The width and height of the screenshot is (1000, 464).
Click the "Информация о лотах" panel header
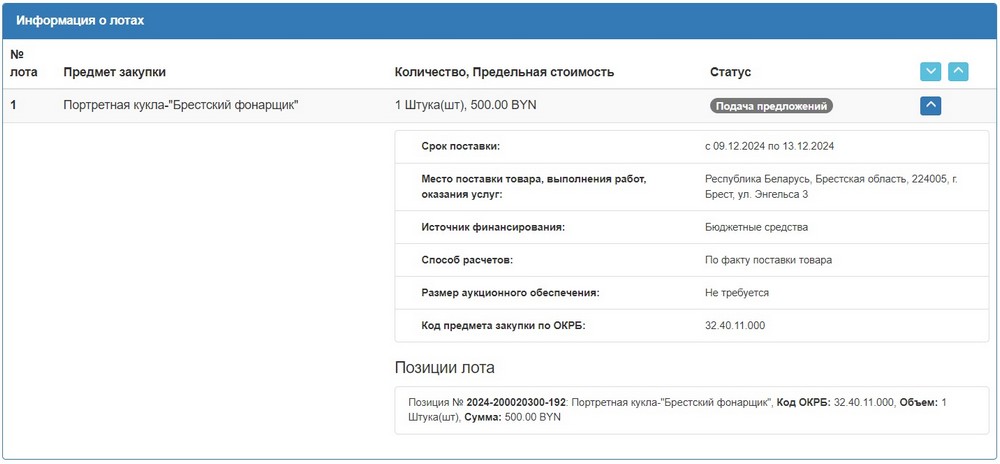[80, 20]
